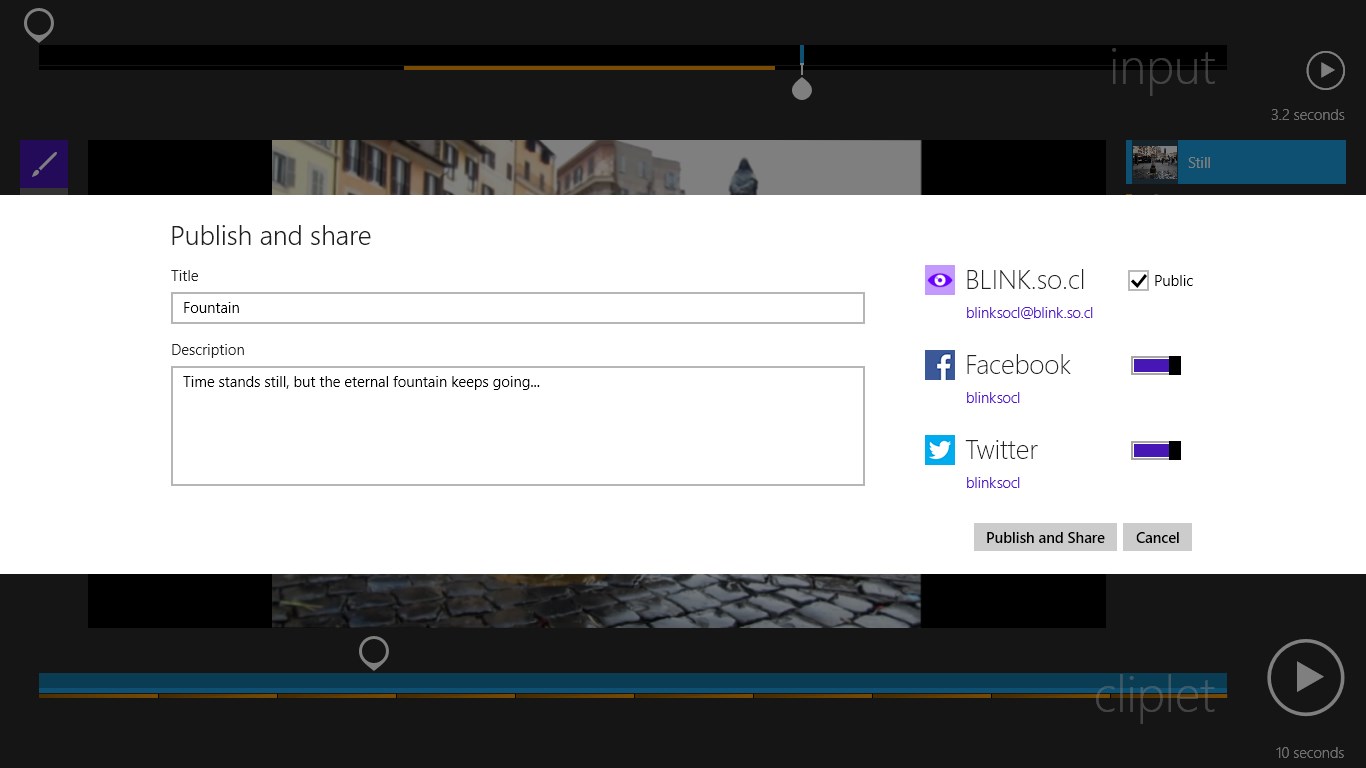The height and width of the screenshot is (768, 1366).
Task: Cancel the publish dialog
Action: (x=1157, y=537)
